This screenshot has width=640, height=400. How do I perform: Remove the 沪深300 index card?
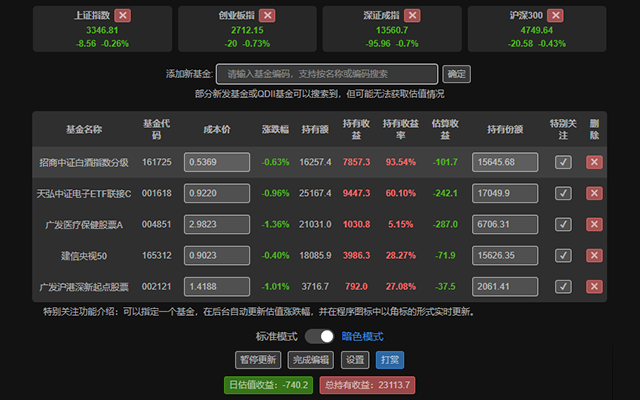[556, 16]
